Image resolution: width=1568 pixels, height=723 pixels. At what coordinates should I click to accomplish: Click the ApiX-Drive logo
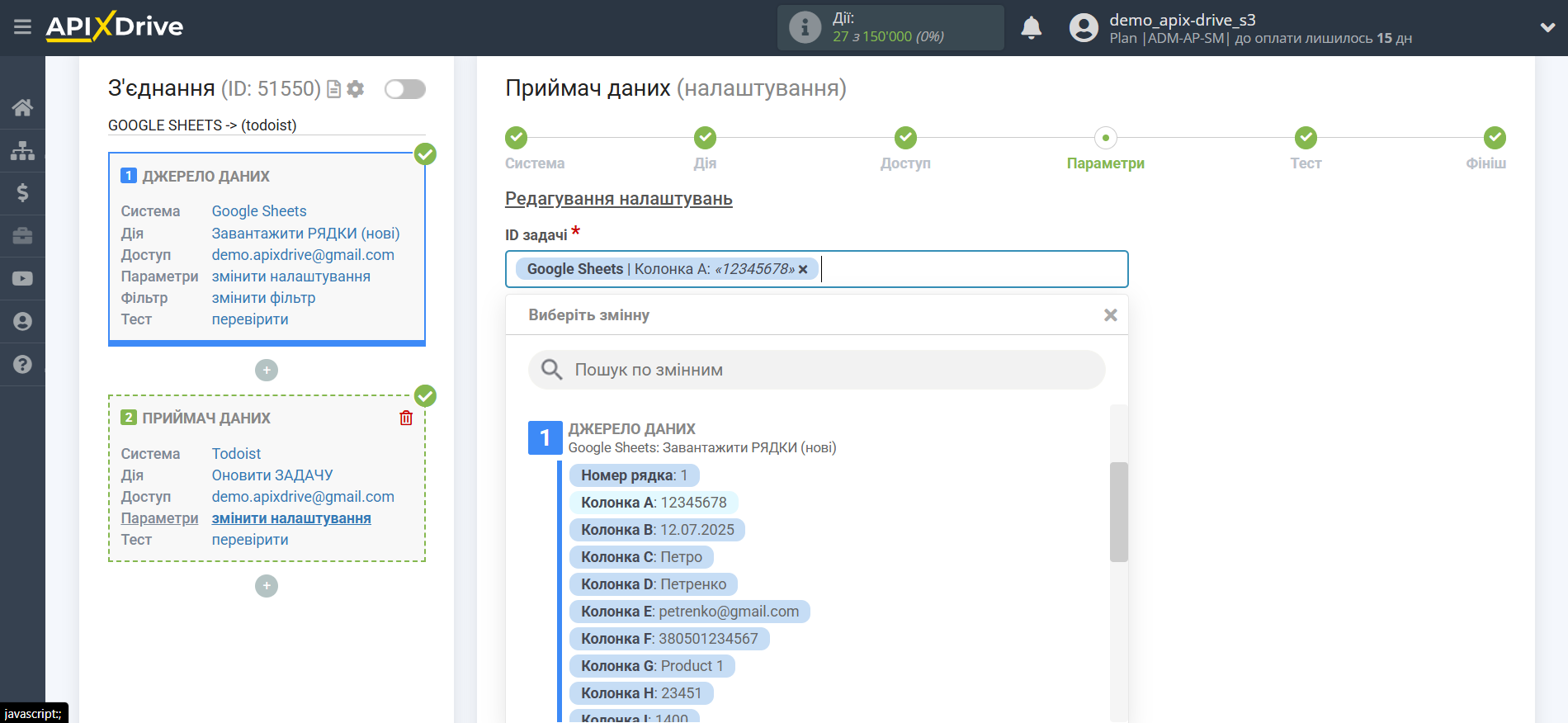(x=115, y=26)
